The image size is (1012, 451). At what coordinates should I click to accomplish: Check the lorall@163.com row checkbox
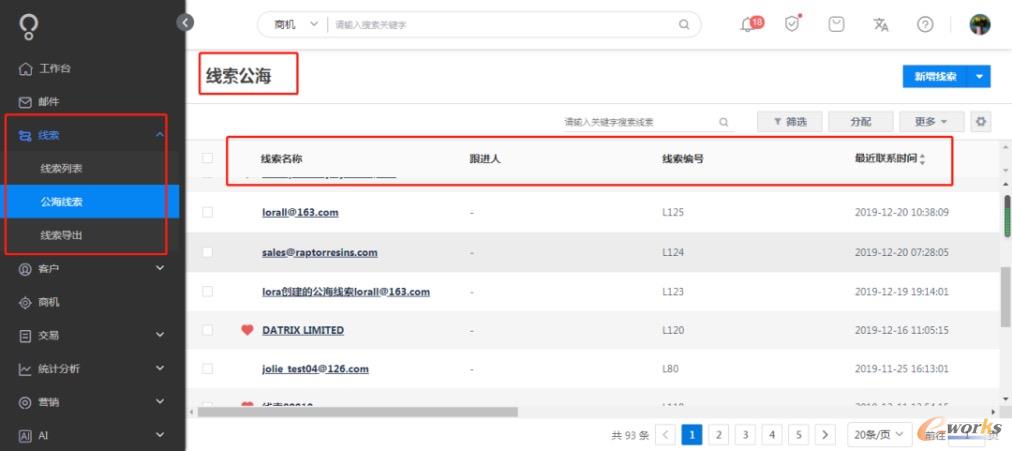(207, 212)
